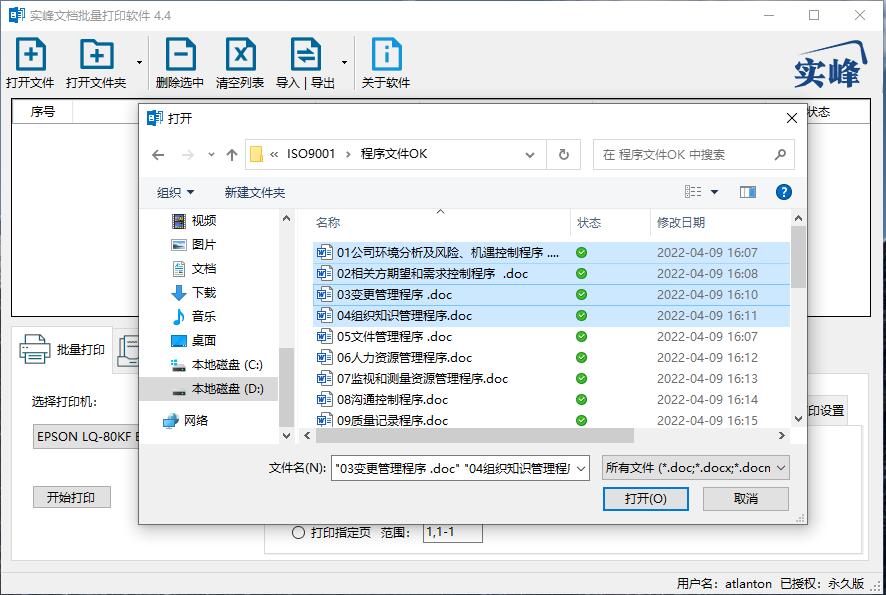Click the search magnifier icon

point(780,154)
